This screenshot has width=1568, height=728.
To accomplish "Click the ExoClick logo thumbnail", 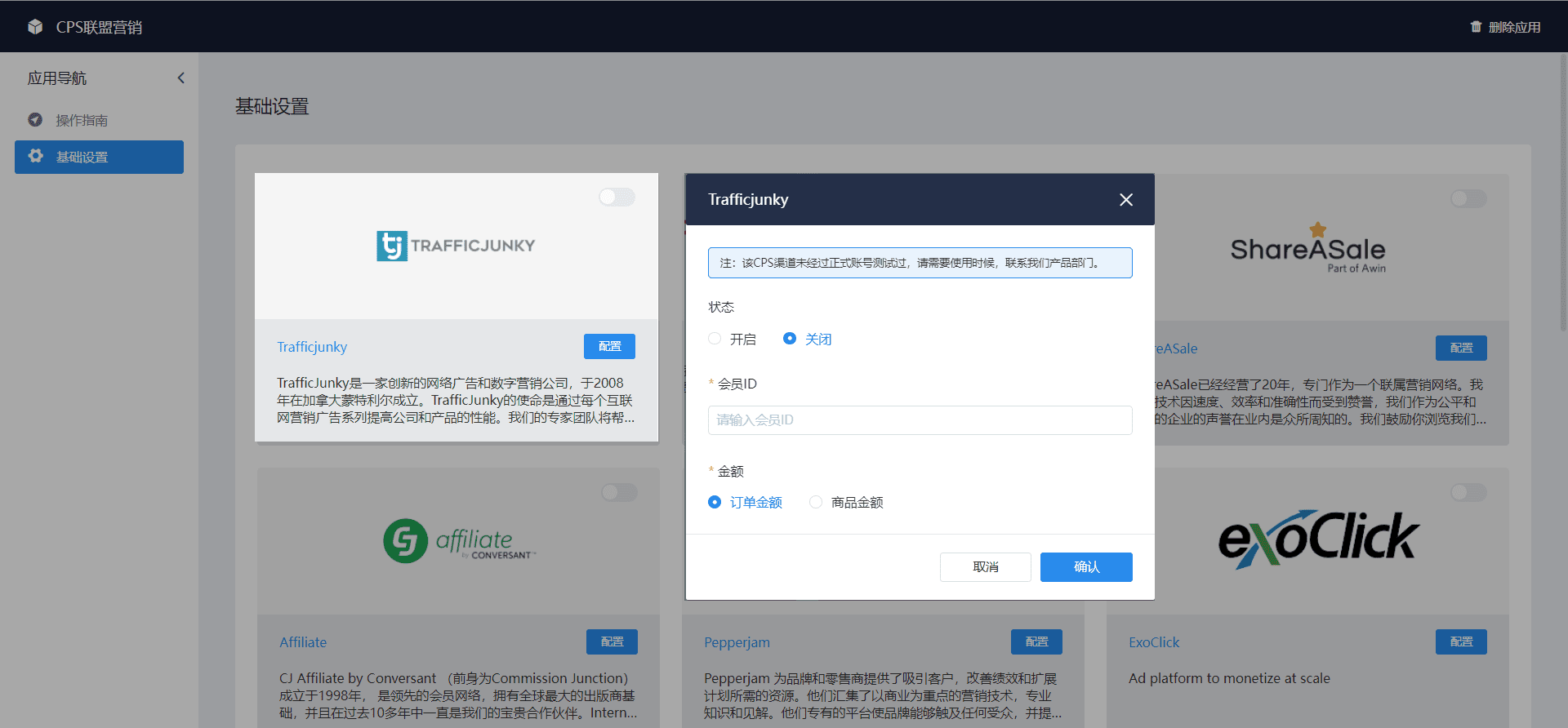I will [x=1319, y=539].
